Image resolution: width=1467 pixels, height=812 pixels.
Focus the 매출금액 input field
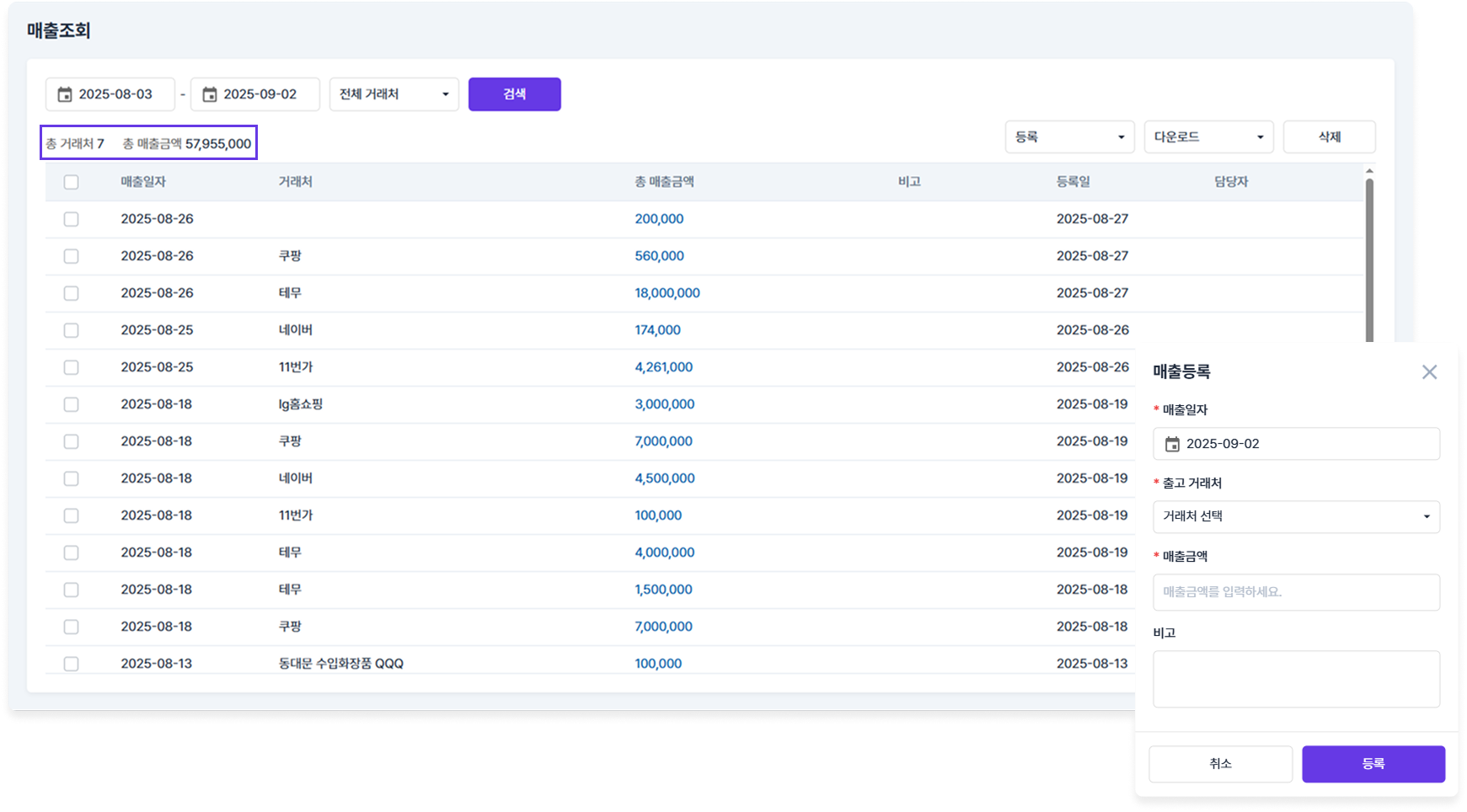coord(1295,592)
